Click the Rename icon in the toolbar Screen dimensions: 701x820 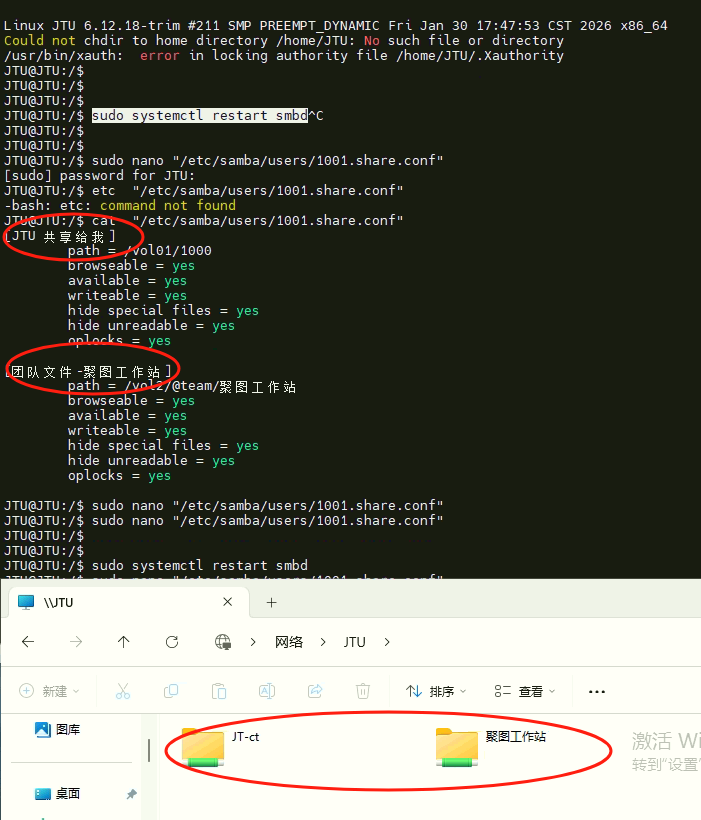(267, 691)
